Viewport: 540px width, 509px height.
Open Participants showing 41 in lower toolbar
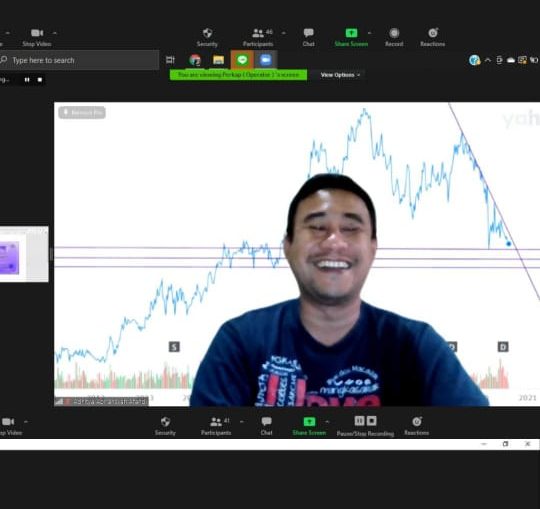pyautogui.click(x=216, y=426)
